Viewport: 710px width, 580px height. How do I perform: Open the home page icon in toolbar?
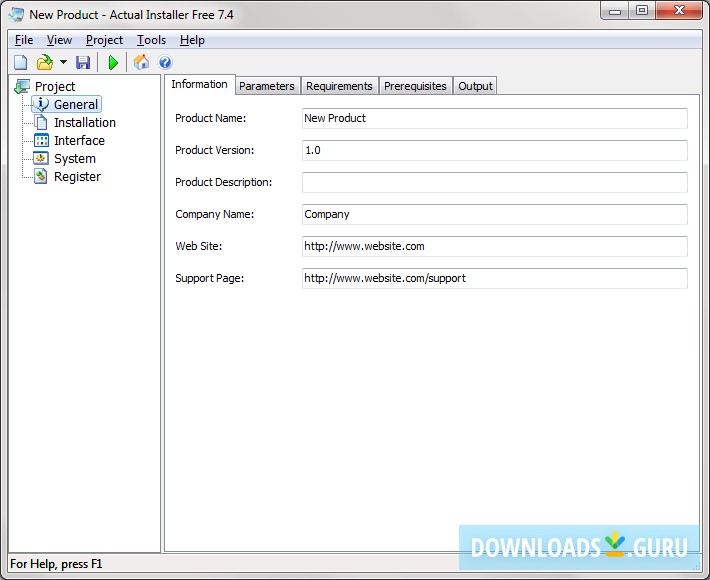141,62
